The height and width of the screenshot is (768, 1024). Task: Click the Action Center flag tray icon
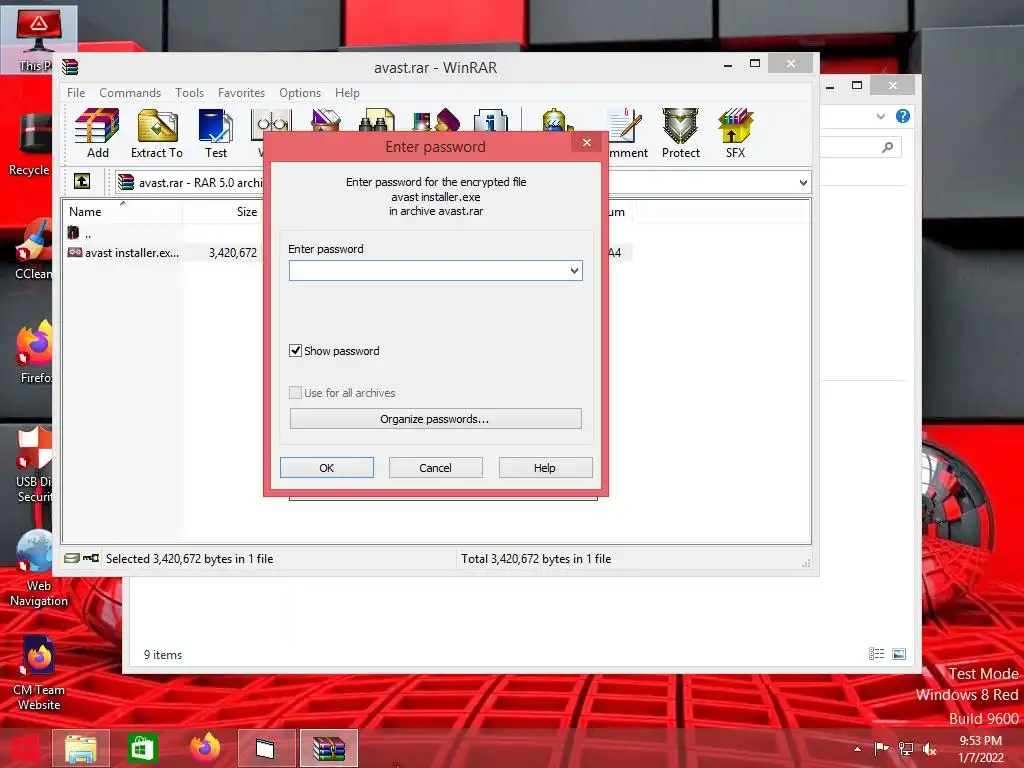coord(881,748)
